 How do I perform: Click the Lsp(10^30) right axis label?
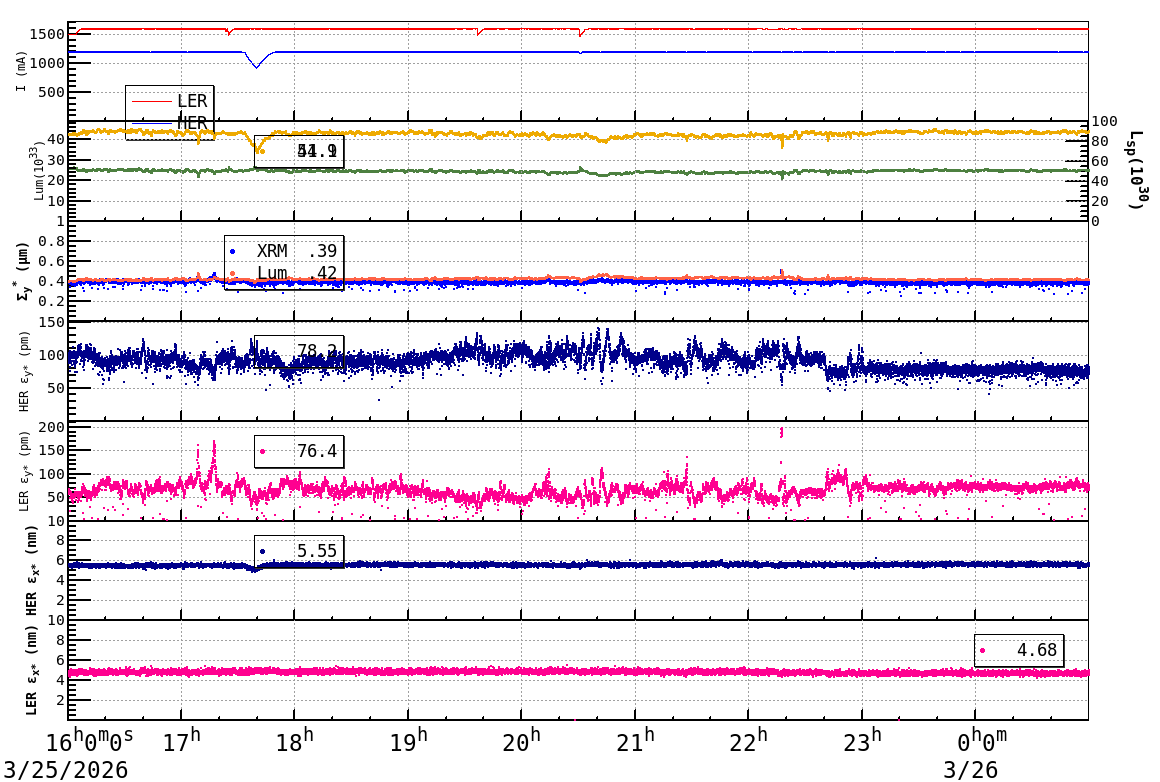[1137, 170]
